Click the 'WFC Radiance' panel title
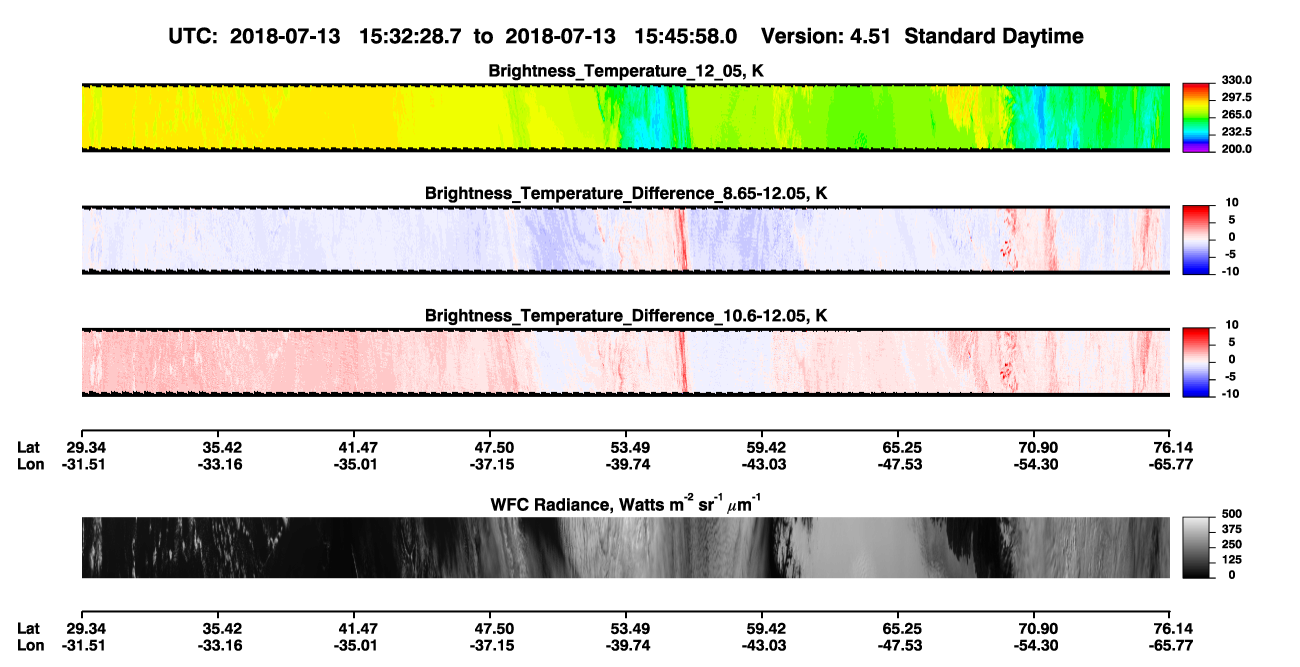 click(626, 503)
